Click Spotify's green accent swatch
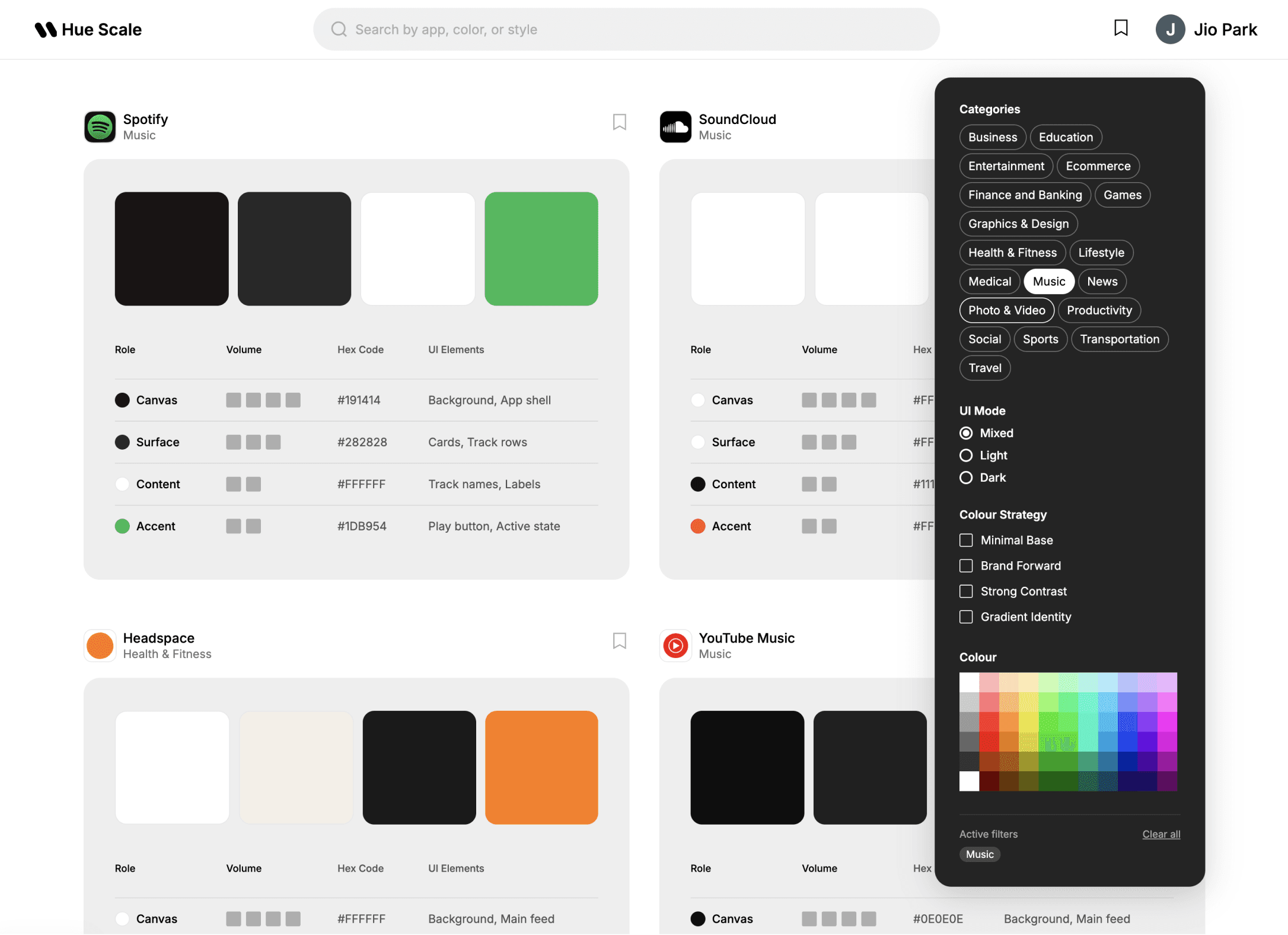1288x935 pixels. click(541, 249)
